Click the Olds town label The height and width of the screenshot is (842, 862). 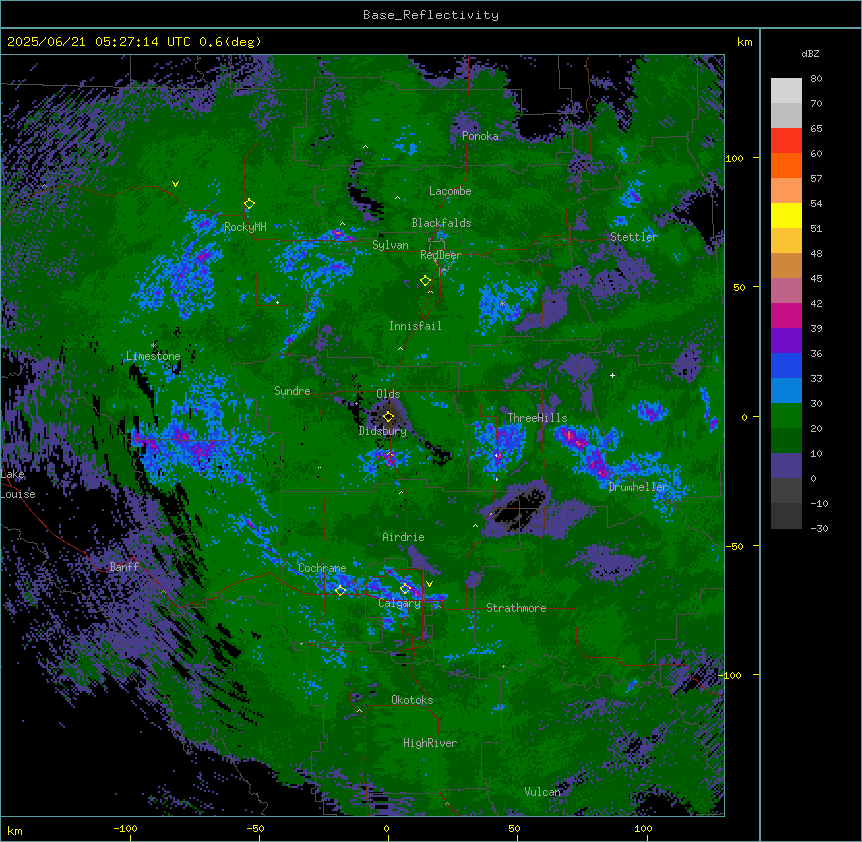[388, 394]
